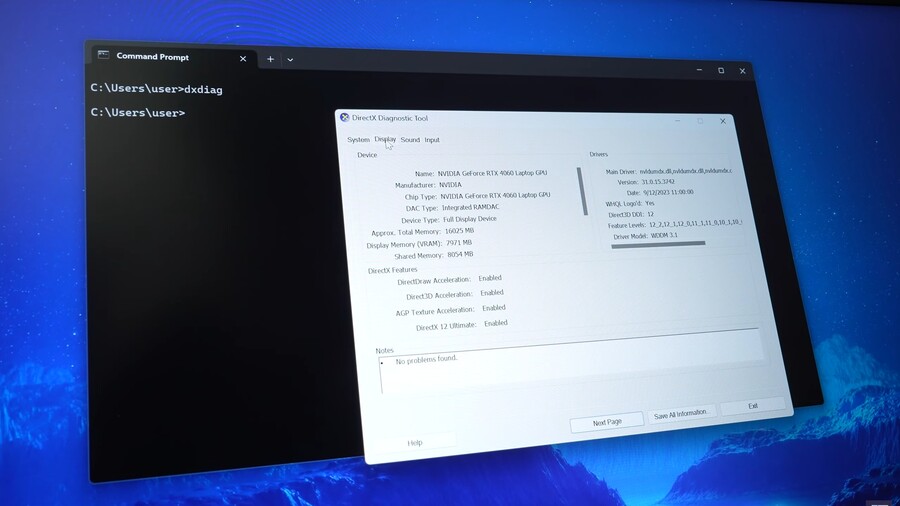This screenshot has height=506, width=900.
Task: Click Integrated RAMDAC value
Action: click(471, 207)
